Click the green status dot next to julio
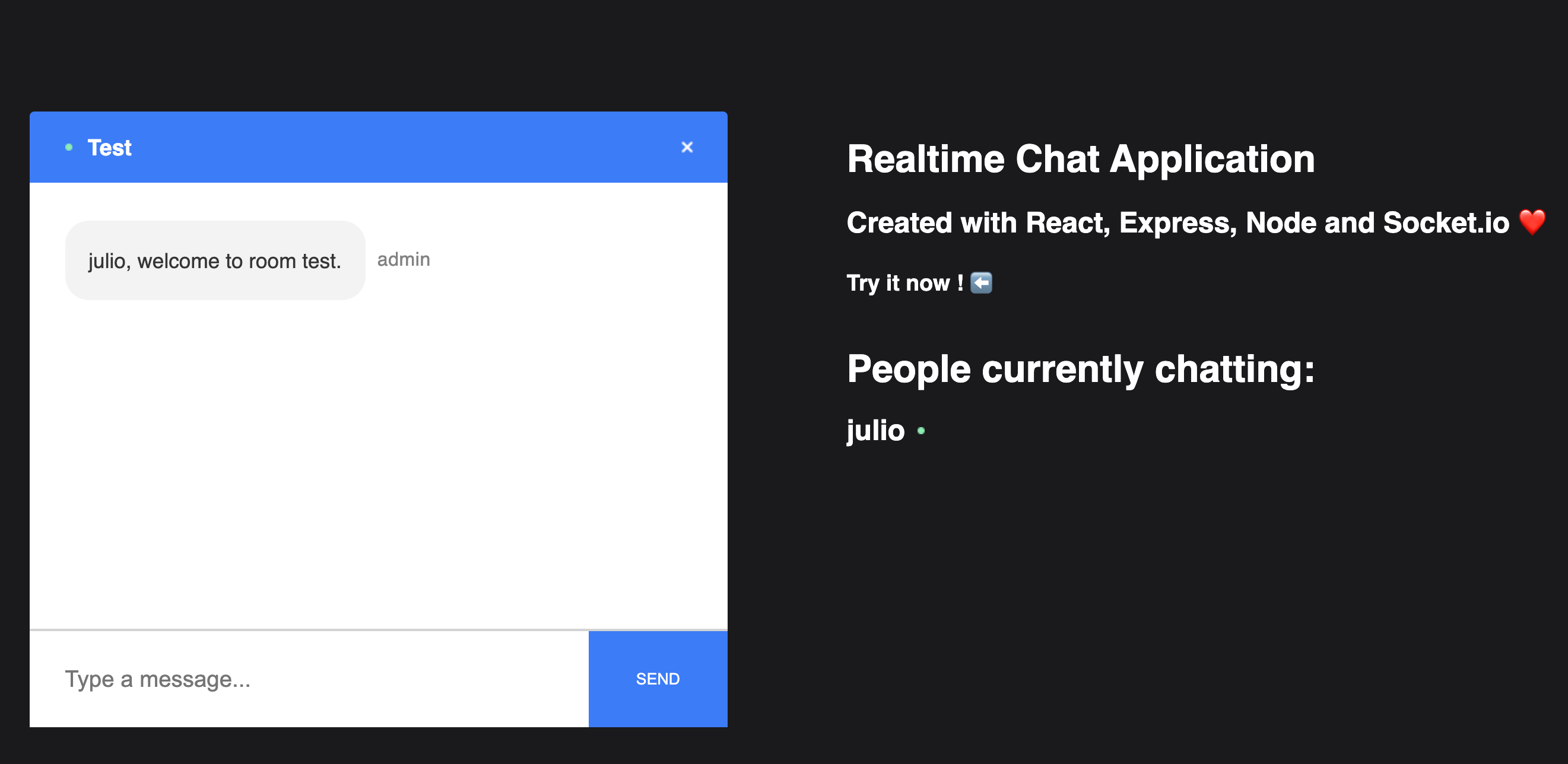Viewport: 1568px width, 764px height. click(921, 431)
